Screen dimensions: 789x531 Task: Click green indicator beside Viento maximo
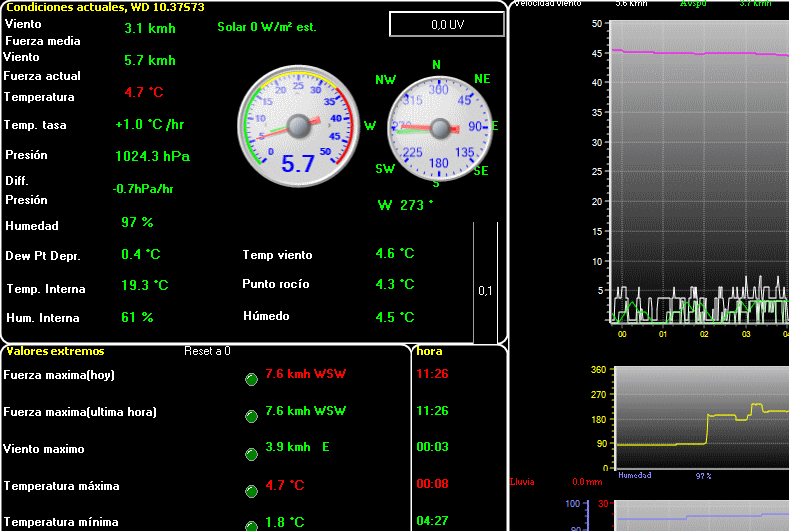click(251, 453)
